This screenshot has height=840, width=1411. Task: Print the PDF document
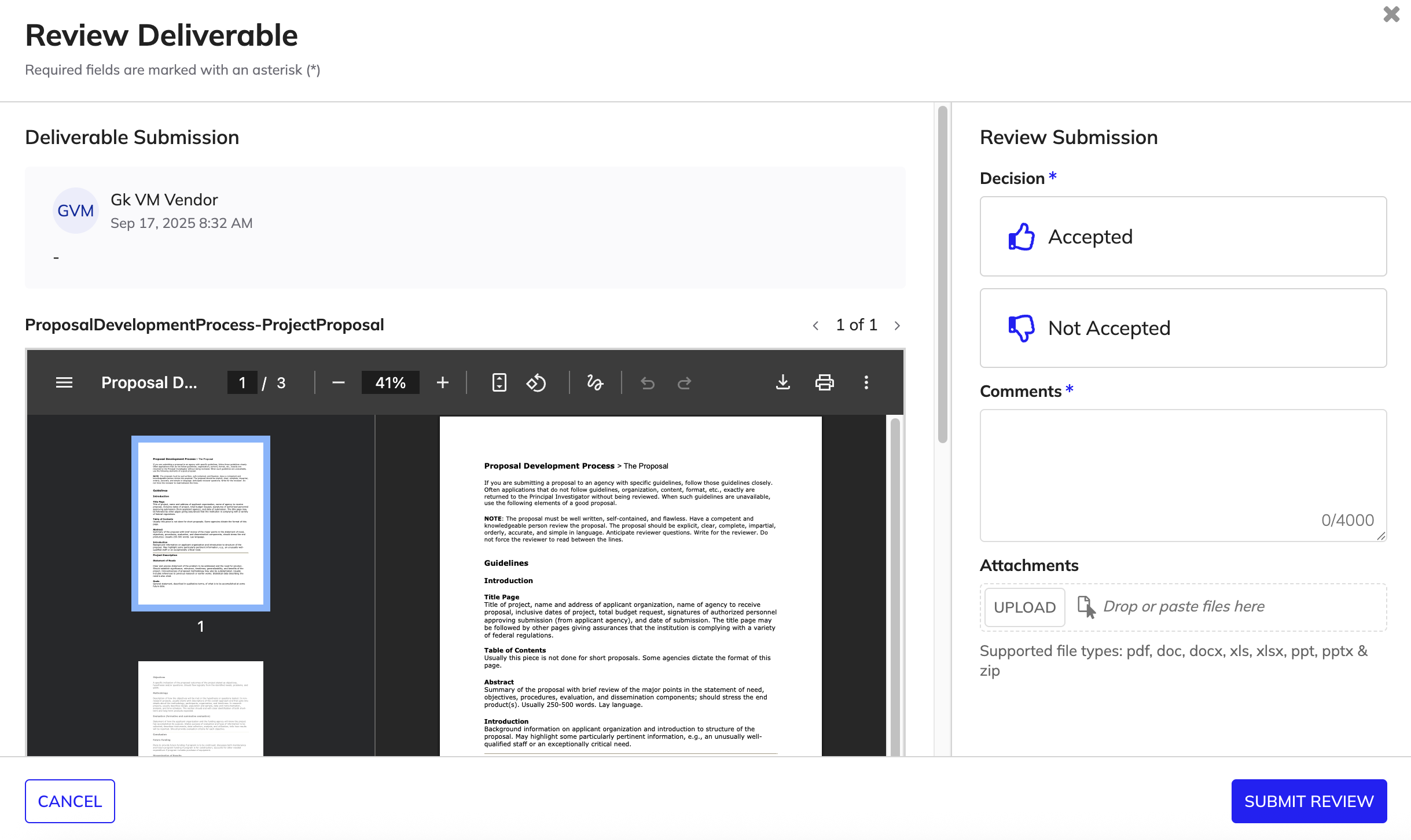[x=825, y=382]
